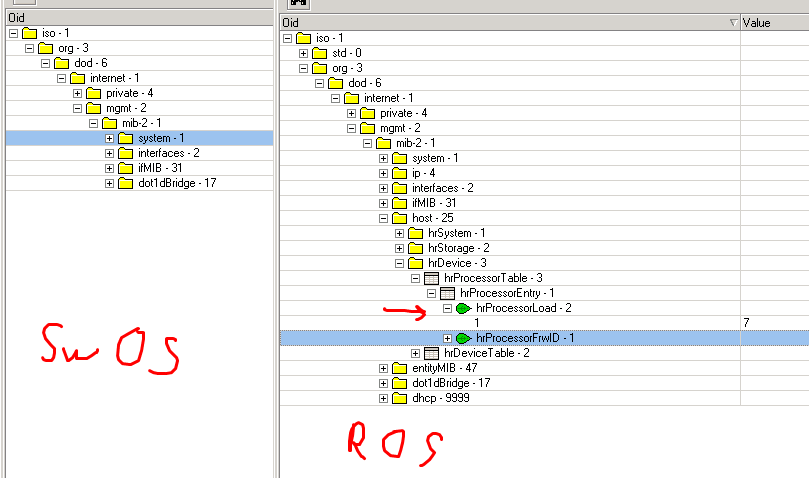Collapse dod - 6 in left tree

pos(45,63)
